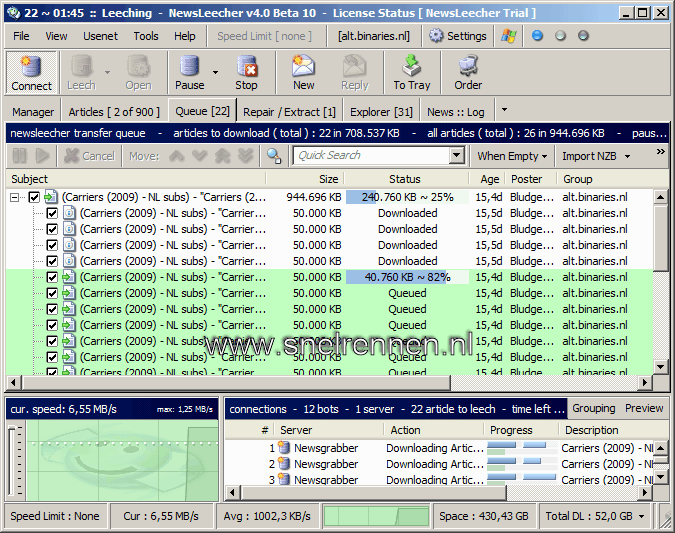Click Newsgrabber server icon in connection row 1
This screenshot has width=675, height=533.
click(x=284, y=448)
